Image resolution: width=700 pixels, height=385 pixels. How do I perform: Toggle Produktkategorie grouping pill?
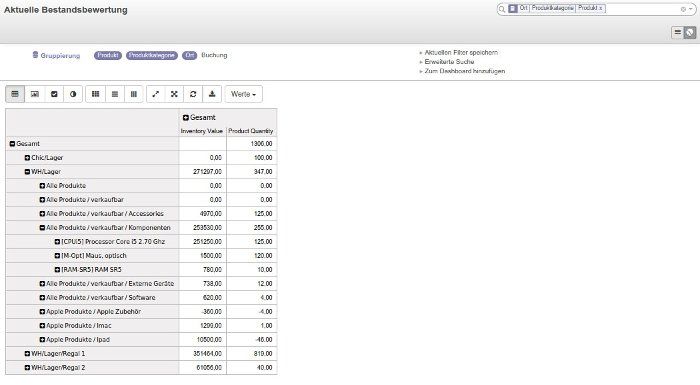[152, 55]
